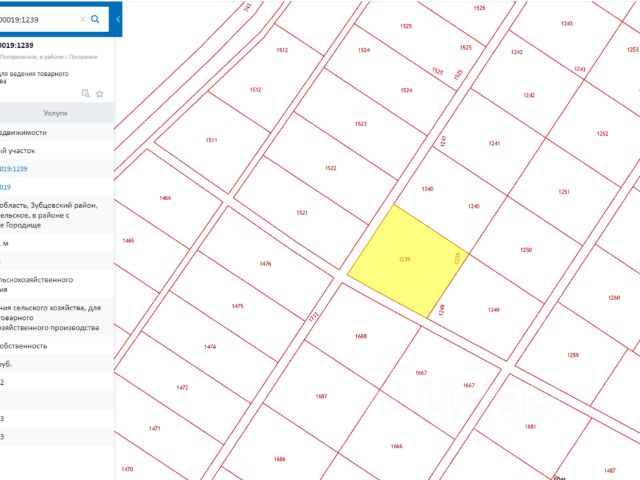The height and width of the screenshot is (480, 640).
Task: Collapse the left info panel chevron
Action: pyautogui.click(x=118, y=19)
